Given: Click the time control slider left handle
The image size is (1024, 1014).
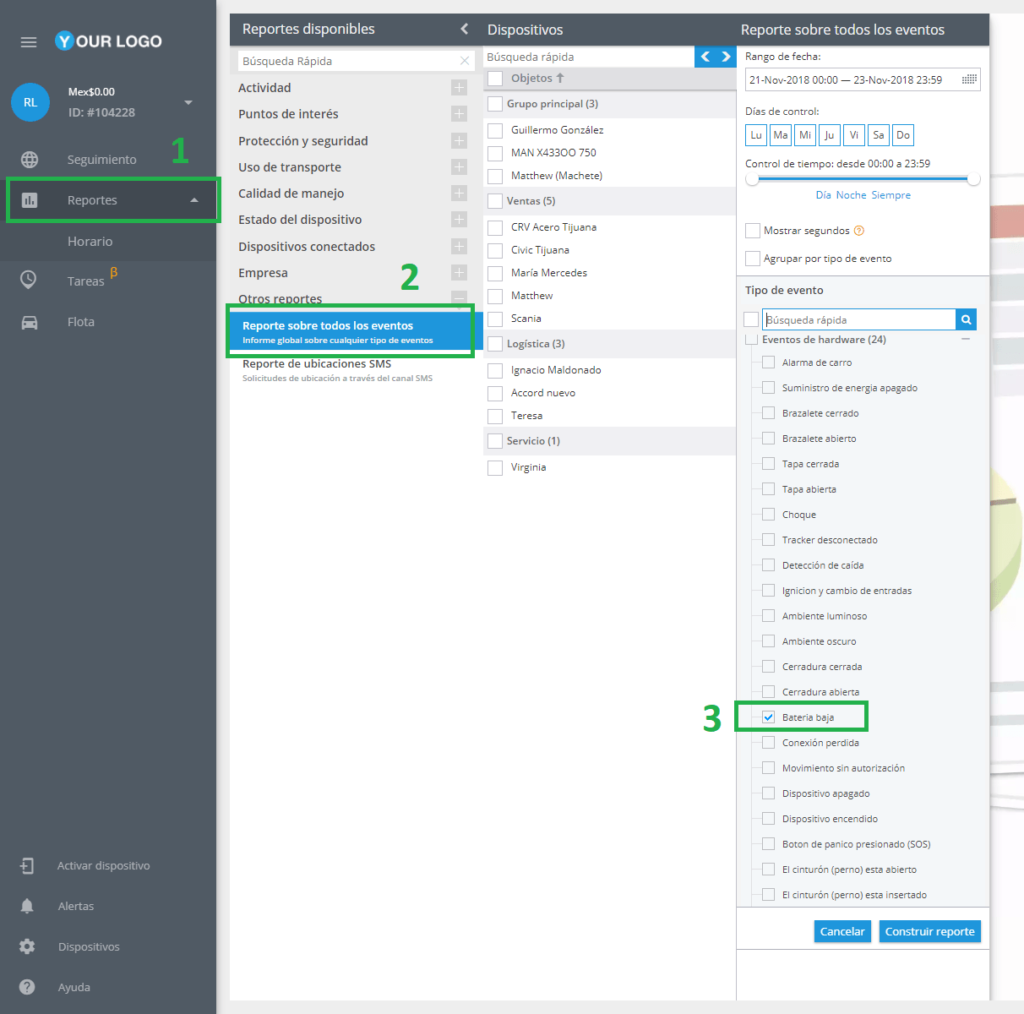Looking at the screenshot, I should [x=752, y=179].
